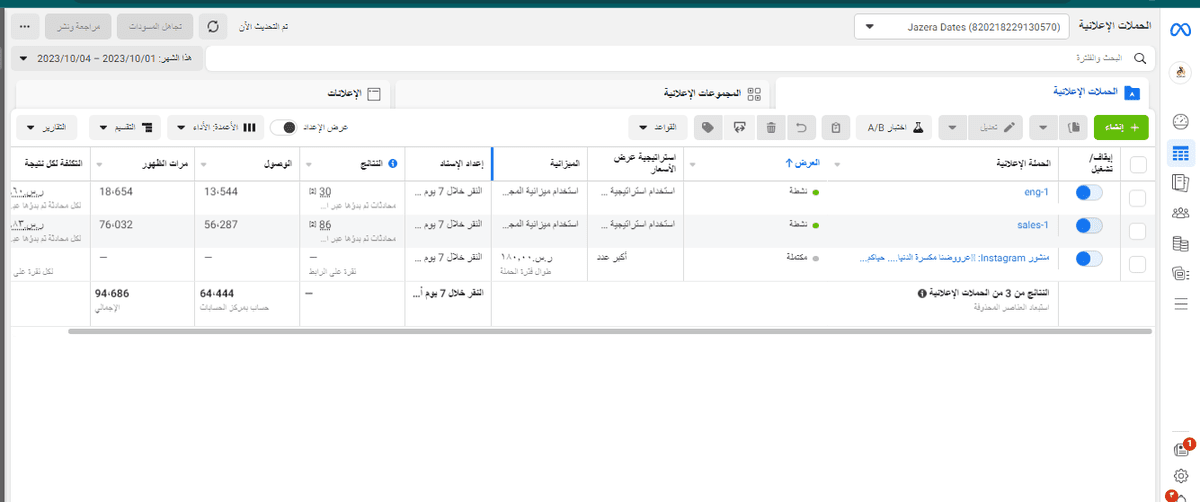The image size is (1200, 502).
Task: Open the eng-1 campaign link
Action: pyautogui.click(x=1036, y=192)
